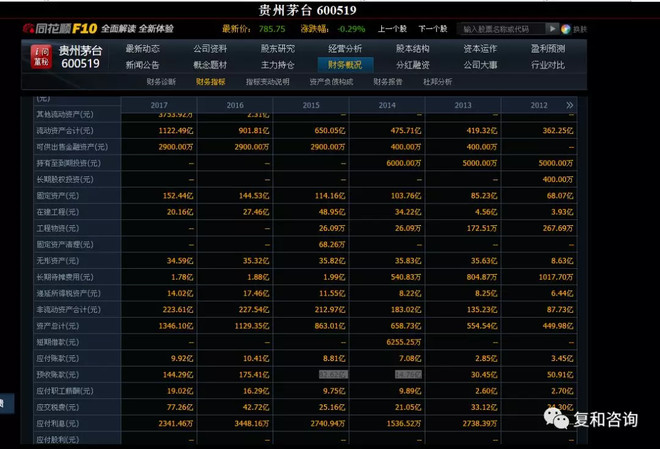Click the 2014 column header
Image resolution: width=660 pixels, height=449 pixels.
tap(387, 105)
